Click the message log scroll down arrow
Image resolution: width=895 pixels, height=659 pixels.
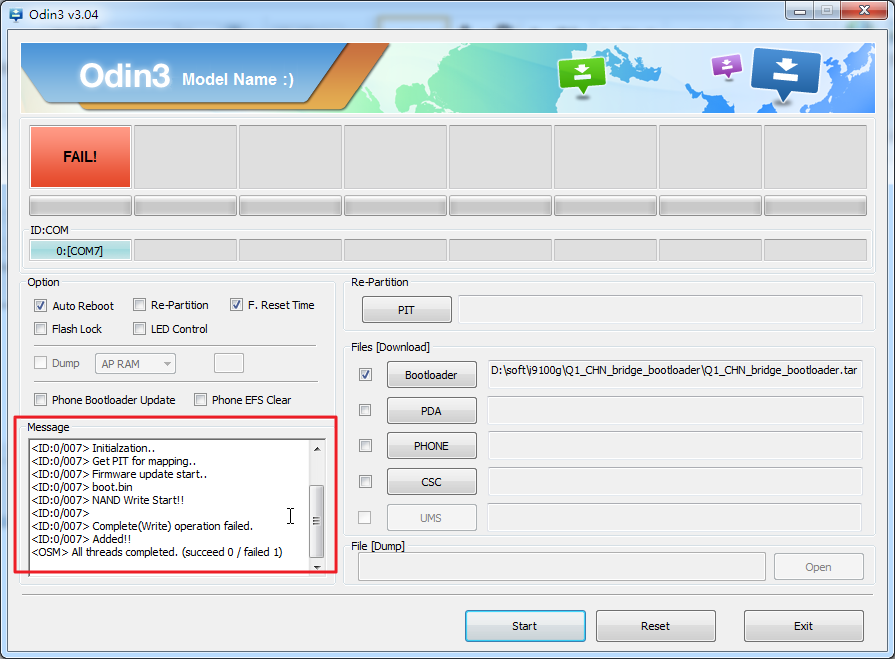pos(317,568)
